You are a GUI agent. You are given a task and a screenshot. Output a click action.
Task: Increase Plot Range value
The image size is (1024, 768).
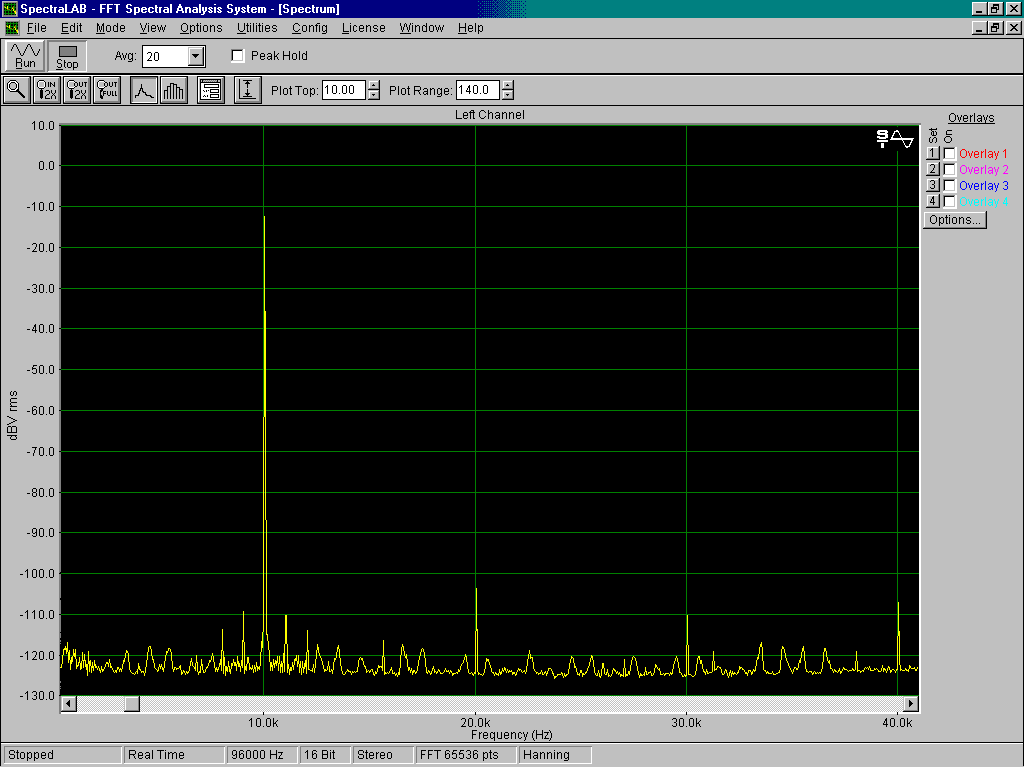pos(508,85)
